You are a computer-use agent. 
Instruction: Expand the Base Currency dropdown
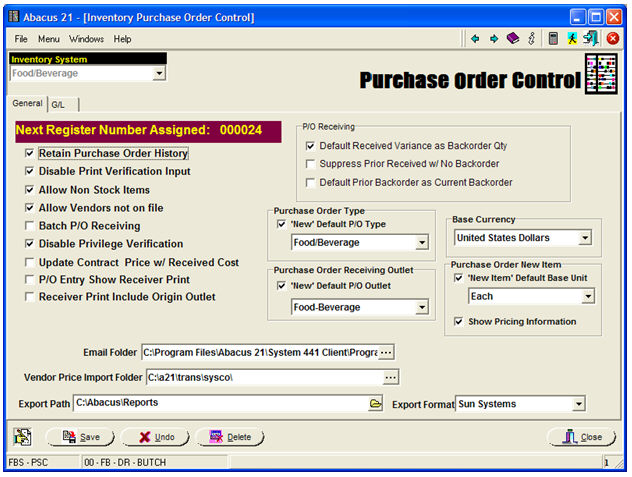[584, 238]
